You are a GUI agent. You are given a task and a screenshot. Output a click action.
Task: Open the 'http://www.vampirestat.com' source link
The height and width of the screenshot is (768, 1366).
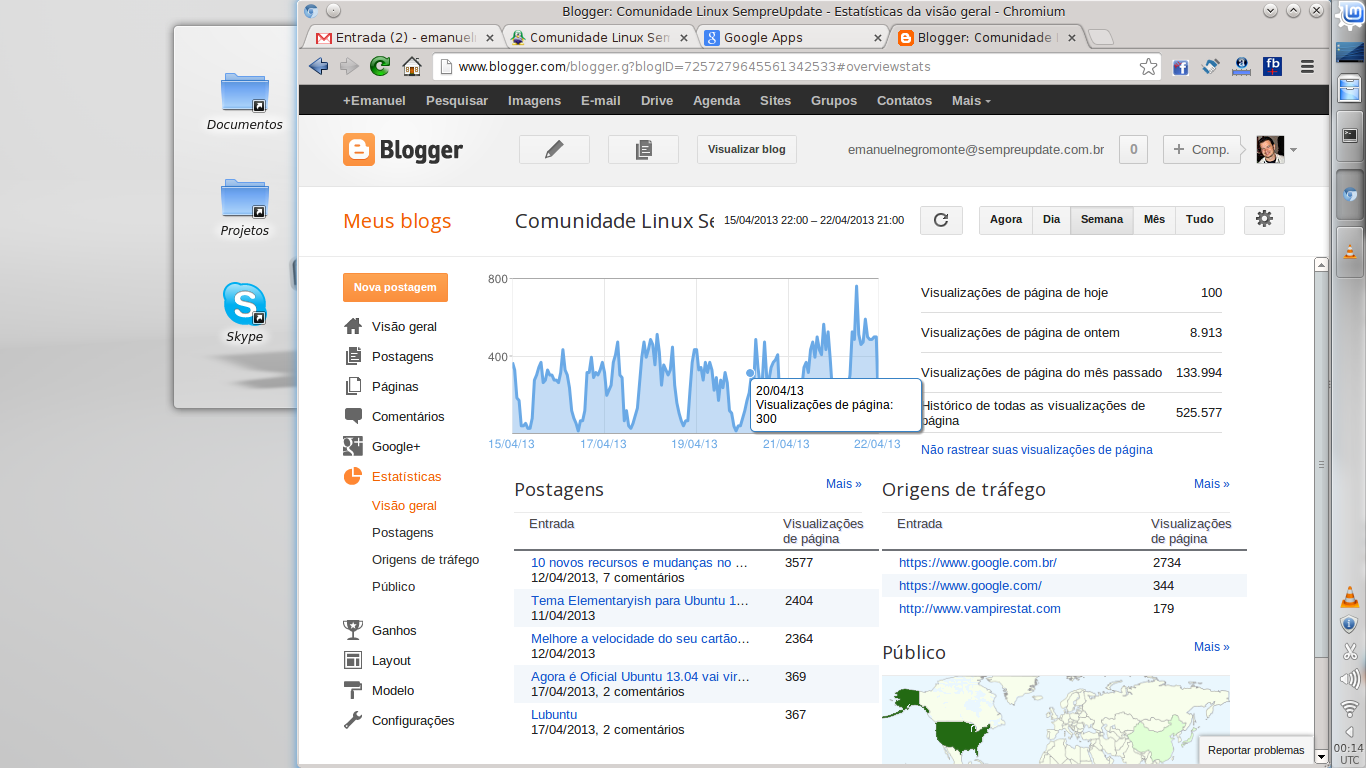(980, 609)
